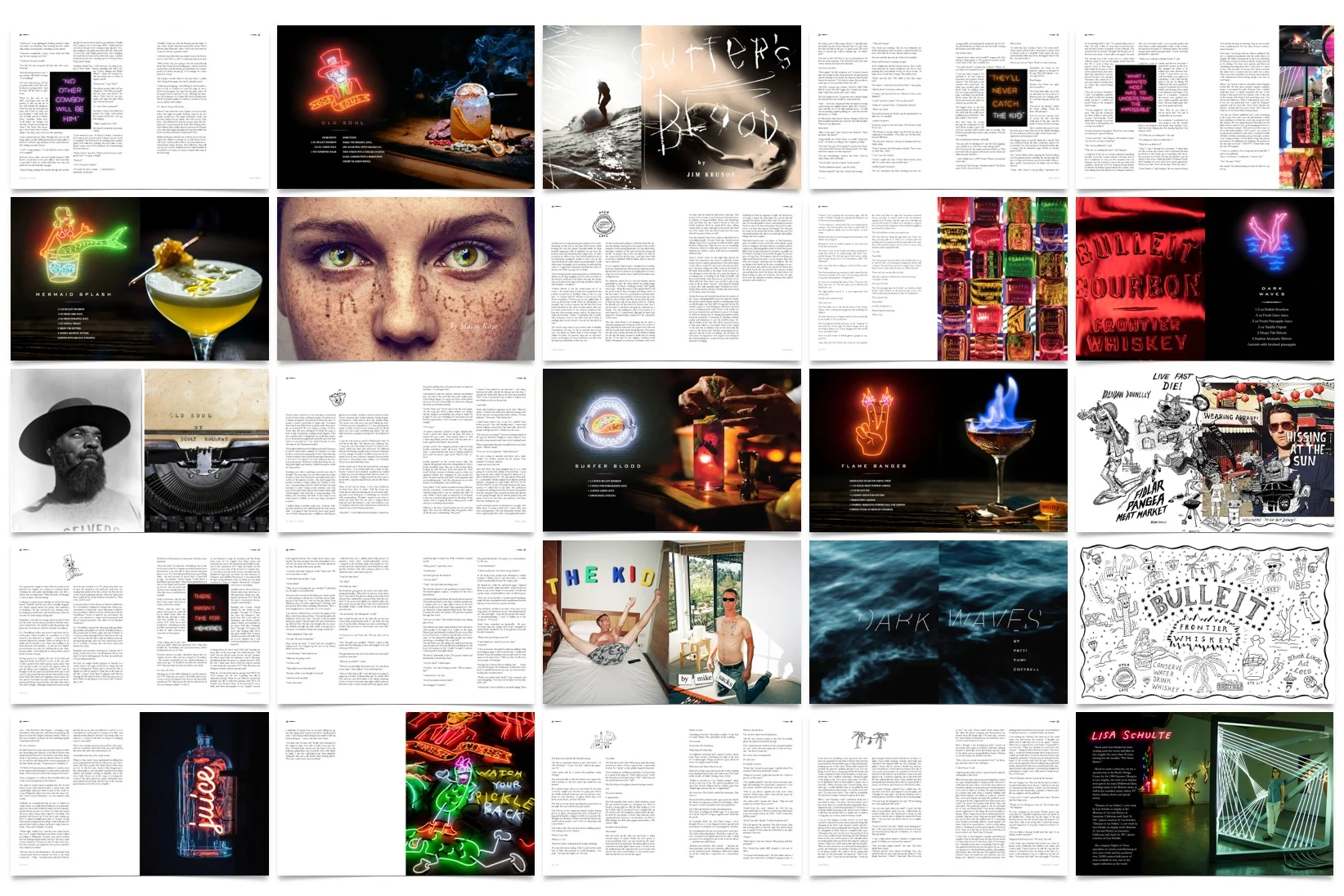The height and width of the screenshot is (896, 1344).
Task: Select the Mermaid Splash cocktail spread
Action: (139, 279)
